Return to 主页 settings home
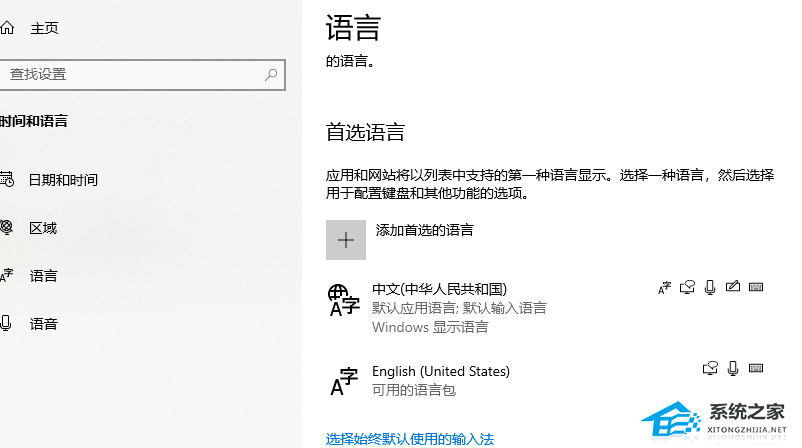The width and height of the screenshot is (802, 448). [x=44, y=28]
